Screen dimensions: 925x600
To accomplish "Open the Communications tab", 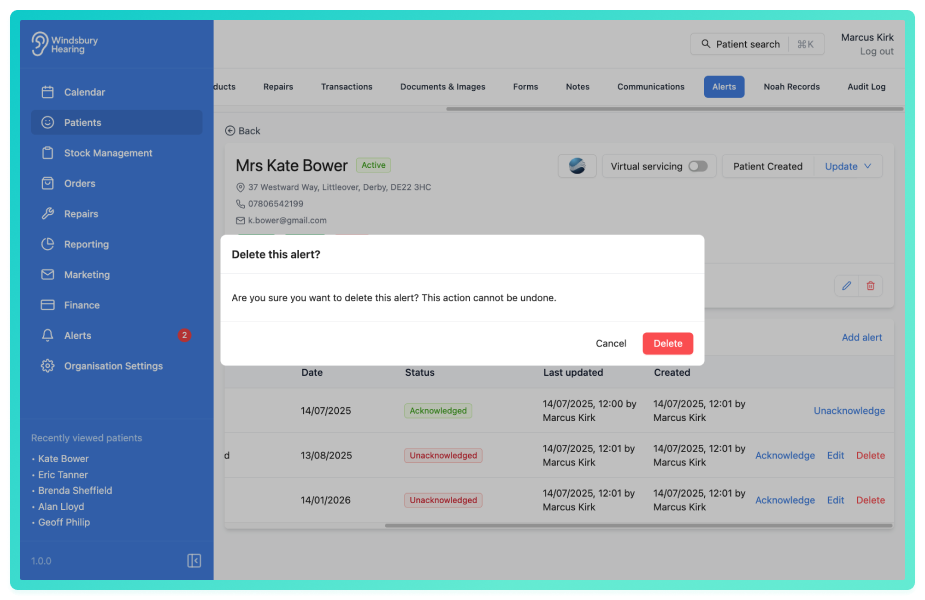I will pos(651,87).
